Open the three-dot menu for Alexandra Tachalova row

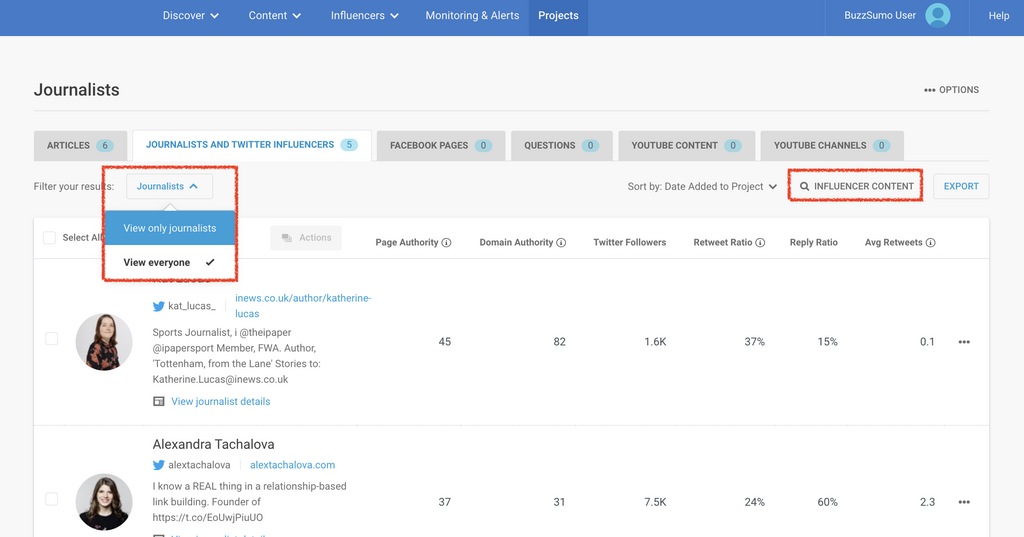[x=964, y=502]
